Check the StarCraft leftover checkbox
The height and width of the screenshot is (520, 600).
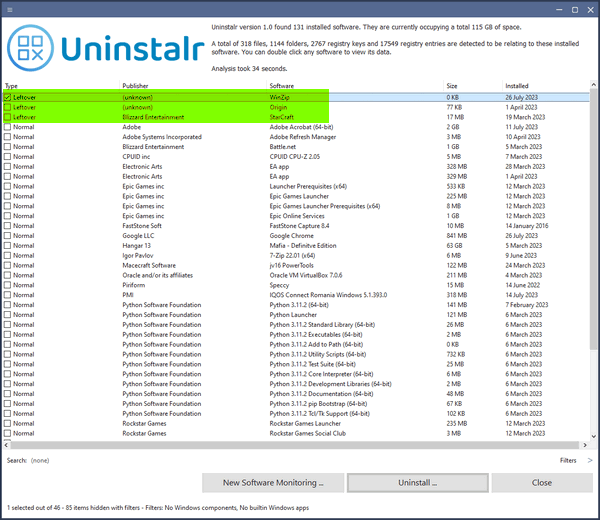click(7, 117)
